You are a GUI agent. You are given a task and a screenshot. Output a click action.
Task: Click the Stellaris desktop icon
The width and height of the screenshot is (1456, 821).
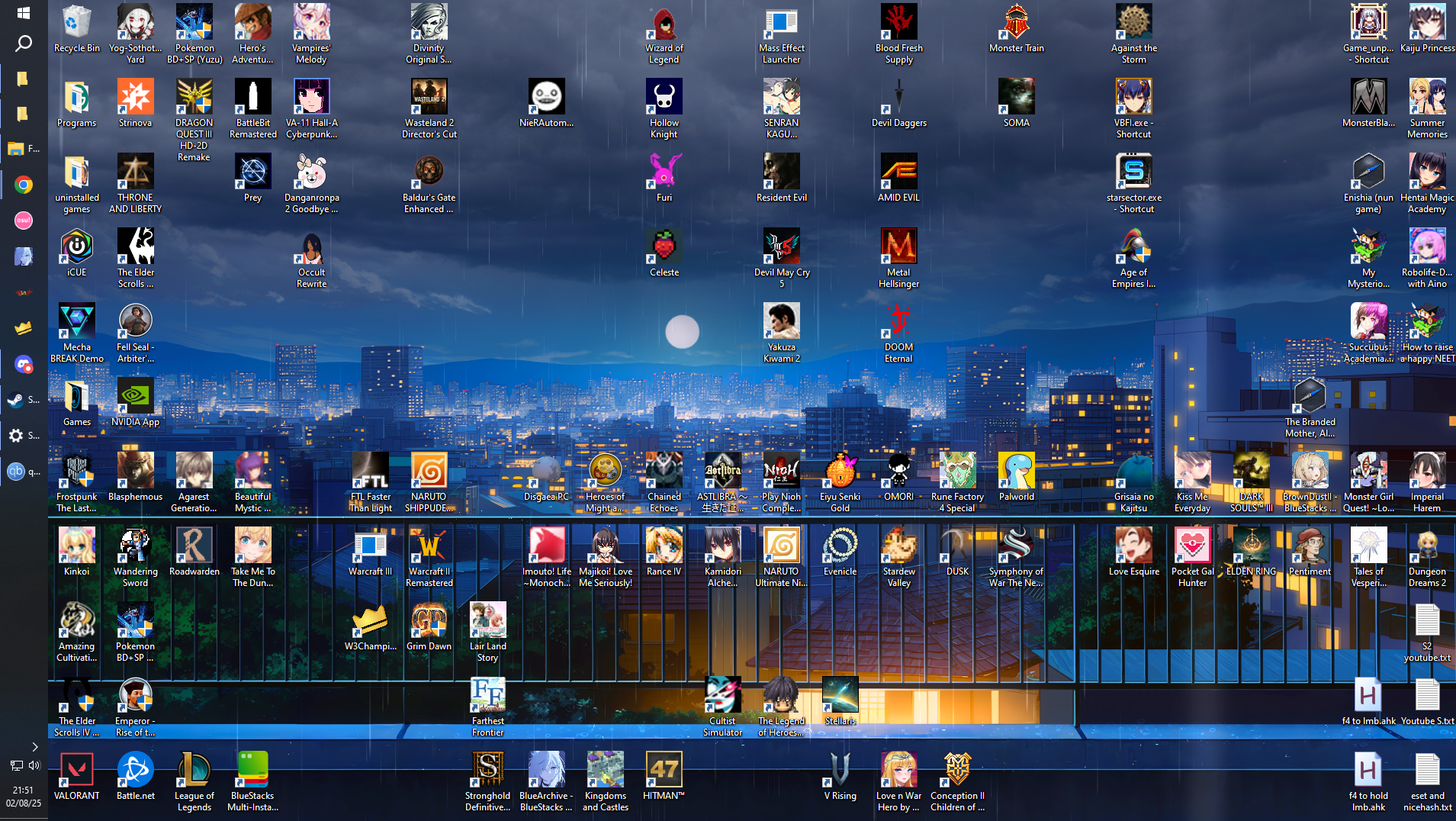840,702
